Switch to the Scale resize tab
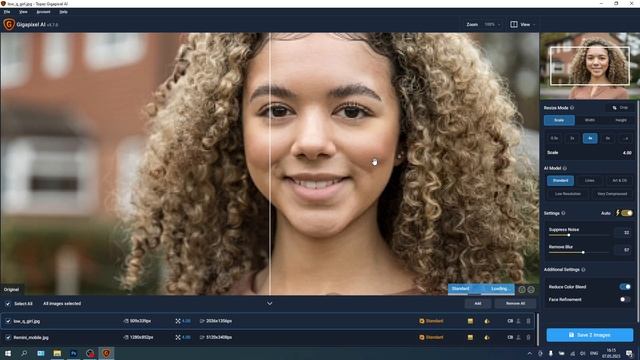Screen dimensions: 640x360 [559, 120]
